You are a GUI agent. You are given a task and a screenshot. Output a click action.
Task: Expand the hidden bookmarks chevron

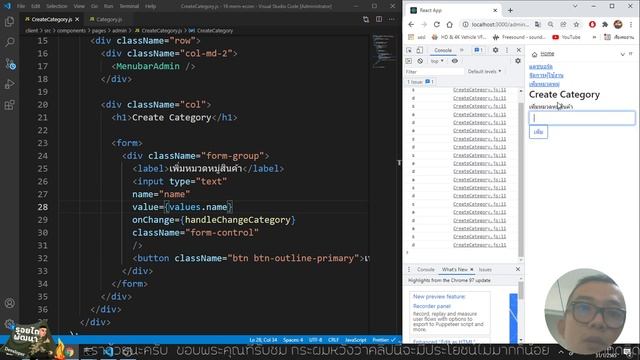[x=594, y=37]
